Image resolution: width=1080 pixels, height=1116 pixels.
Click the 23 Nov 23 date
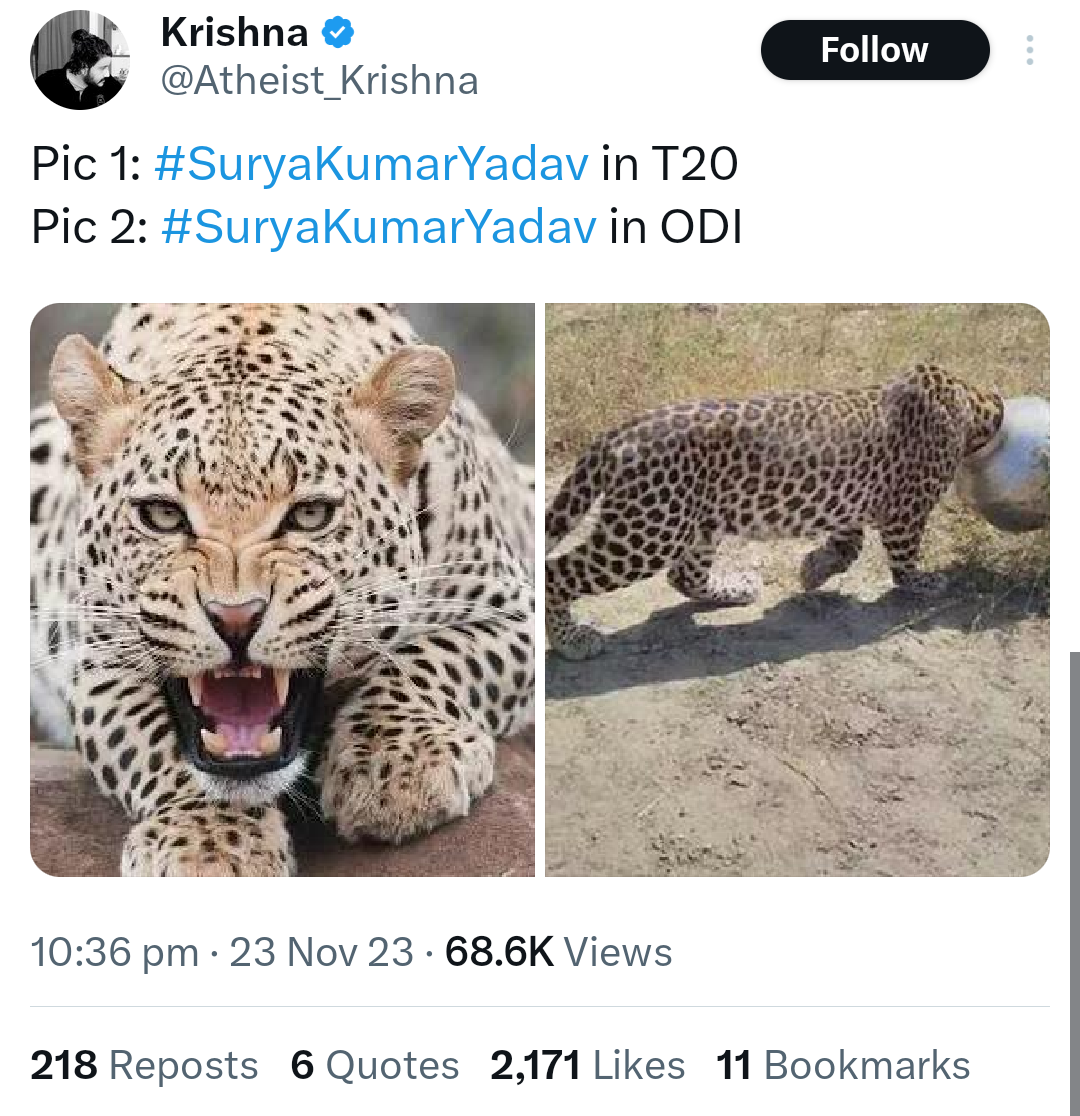(x=321, y=952)
